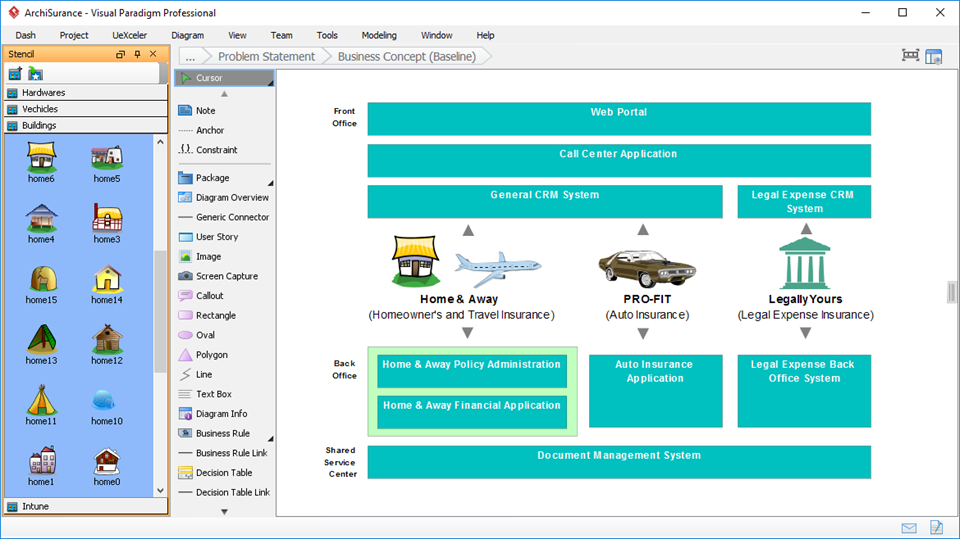
Task: Pick the home10 igloo stencil
Action: (107, 407)
